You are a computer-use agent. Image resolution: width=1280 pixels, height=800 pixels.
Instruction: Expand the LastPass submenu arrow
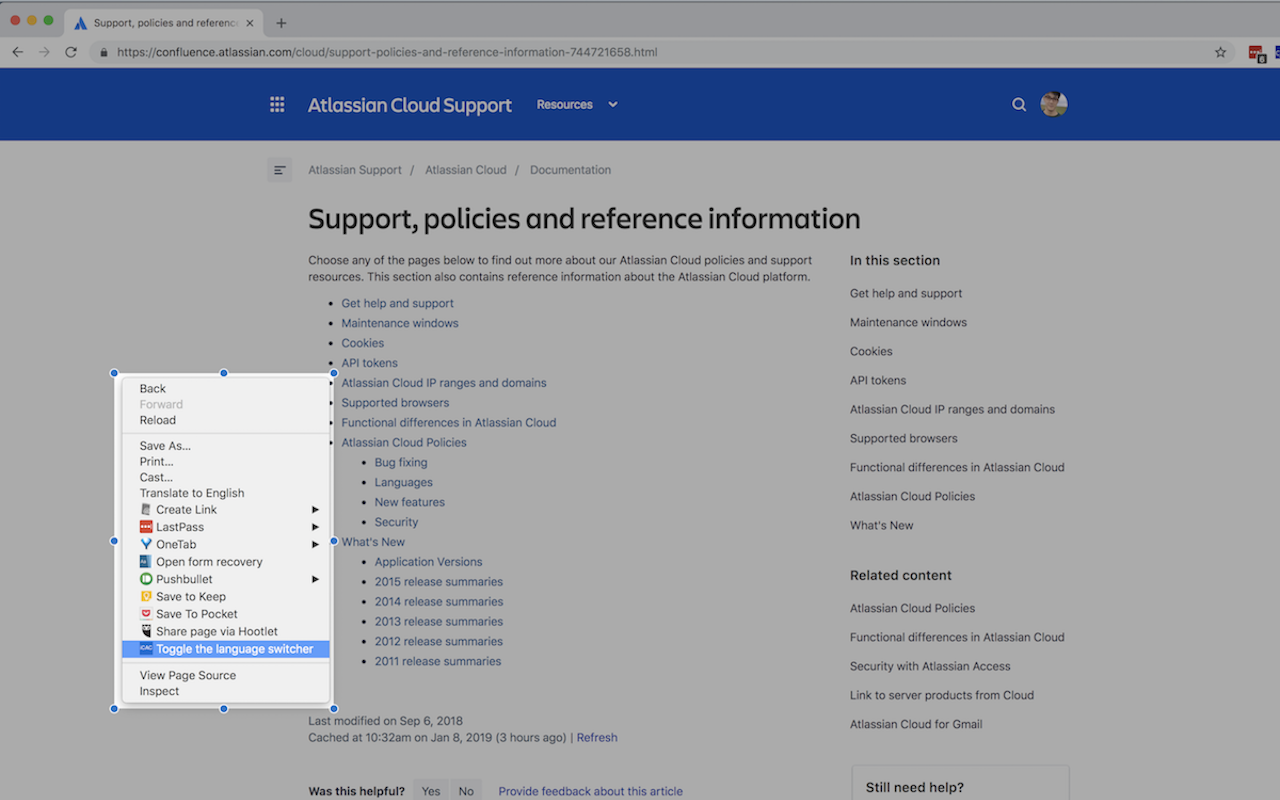pyautogui.click(x=315, y=527)
